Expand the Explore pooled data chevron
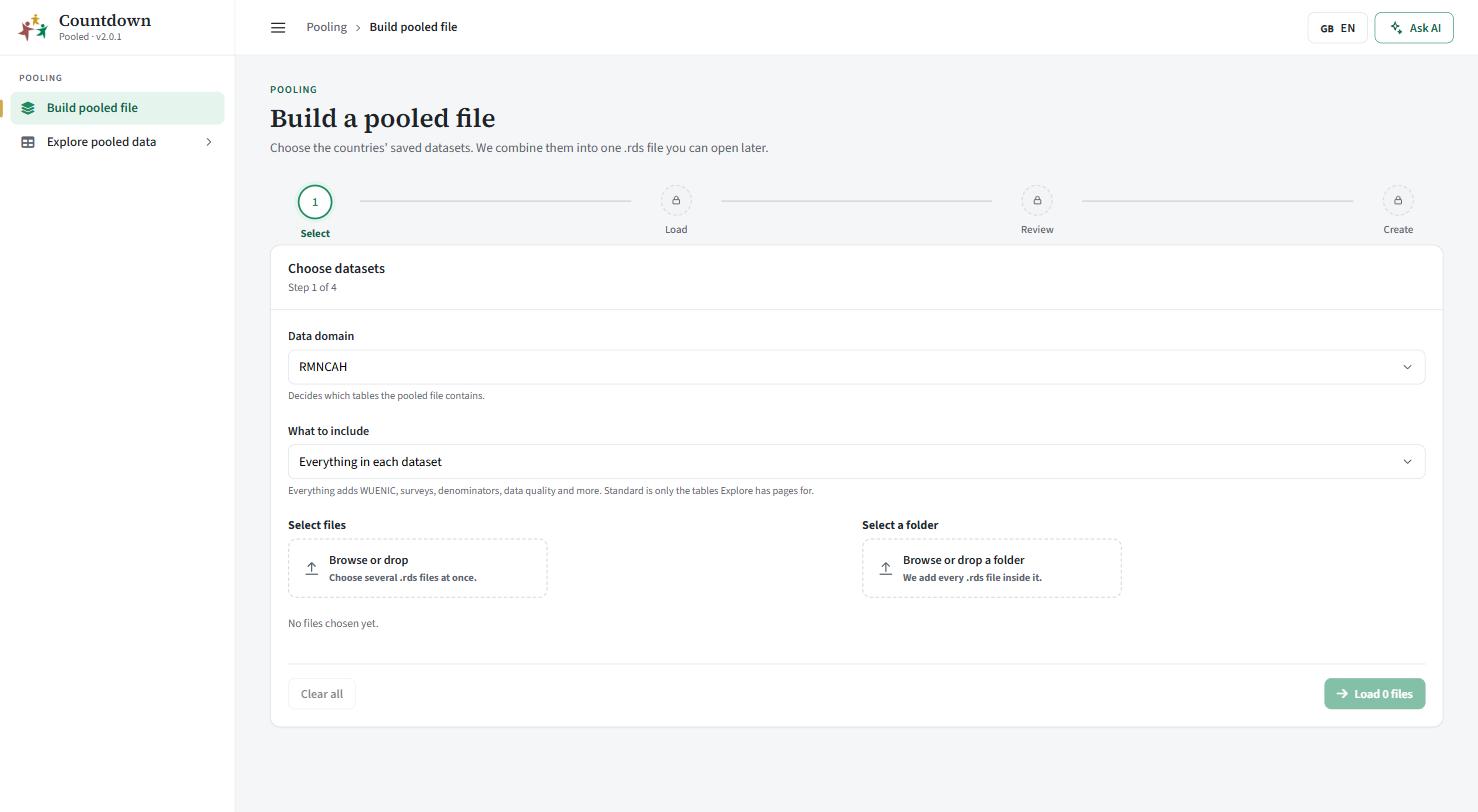1478x812 pixels. point(209,142)
